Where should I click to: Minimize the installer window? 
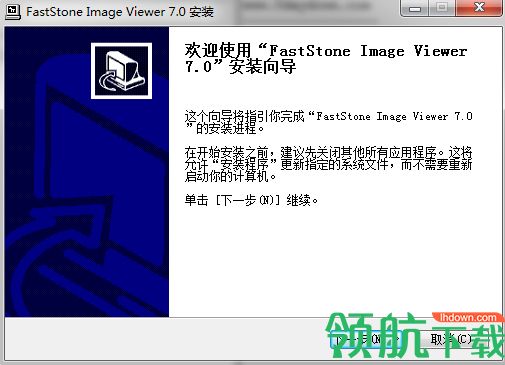tap(415, 8)
